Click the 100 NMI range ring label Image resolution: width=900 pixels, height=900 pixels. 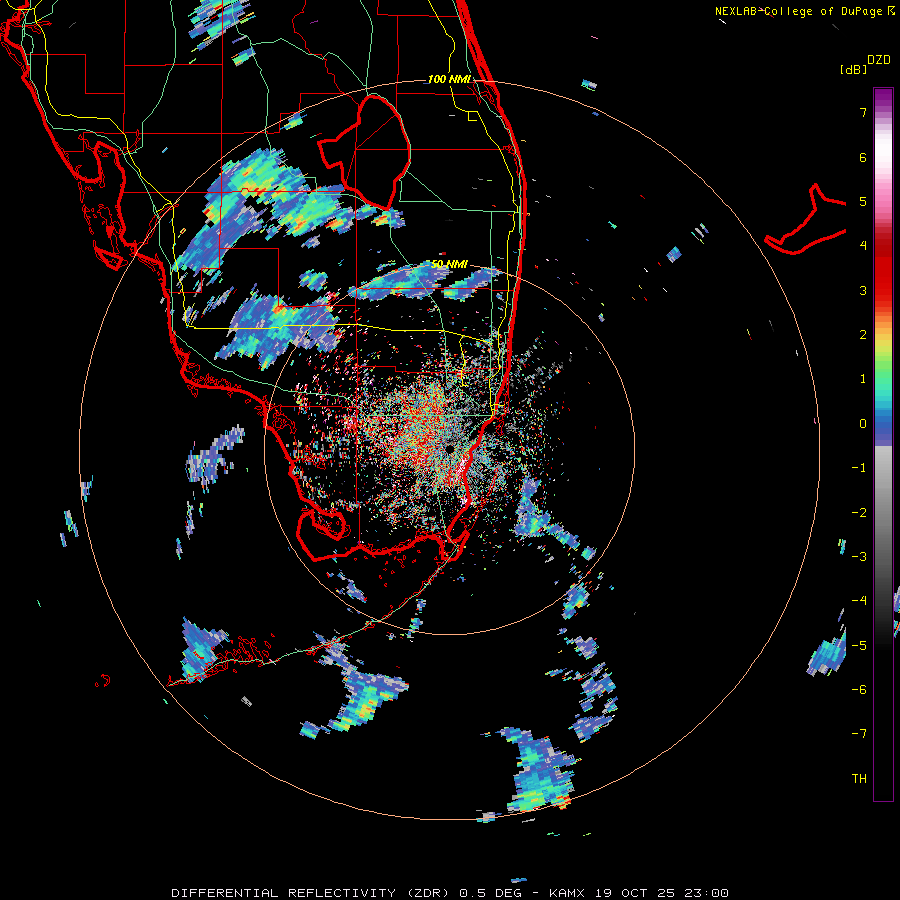pyautogui.click(x=449, y=79)
